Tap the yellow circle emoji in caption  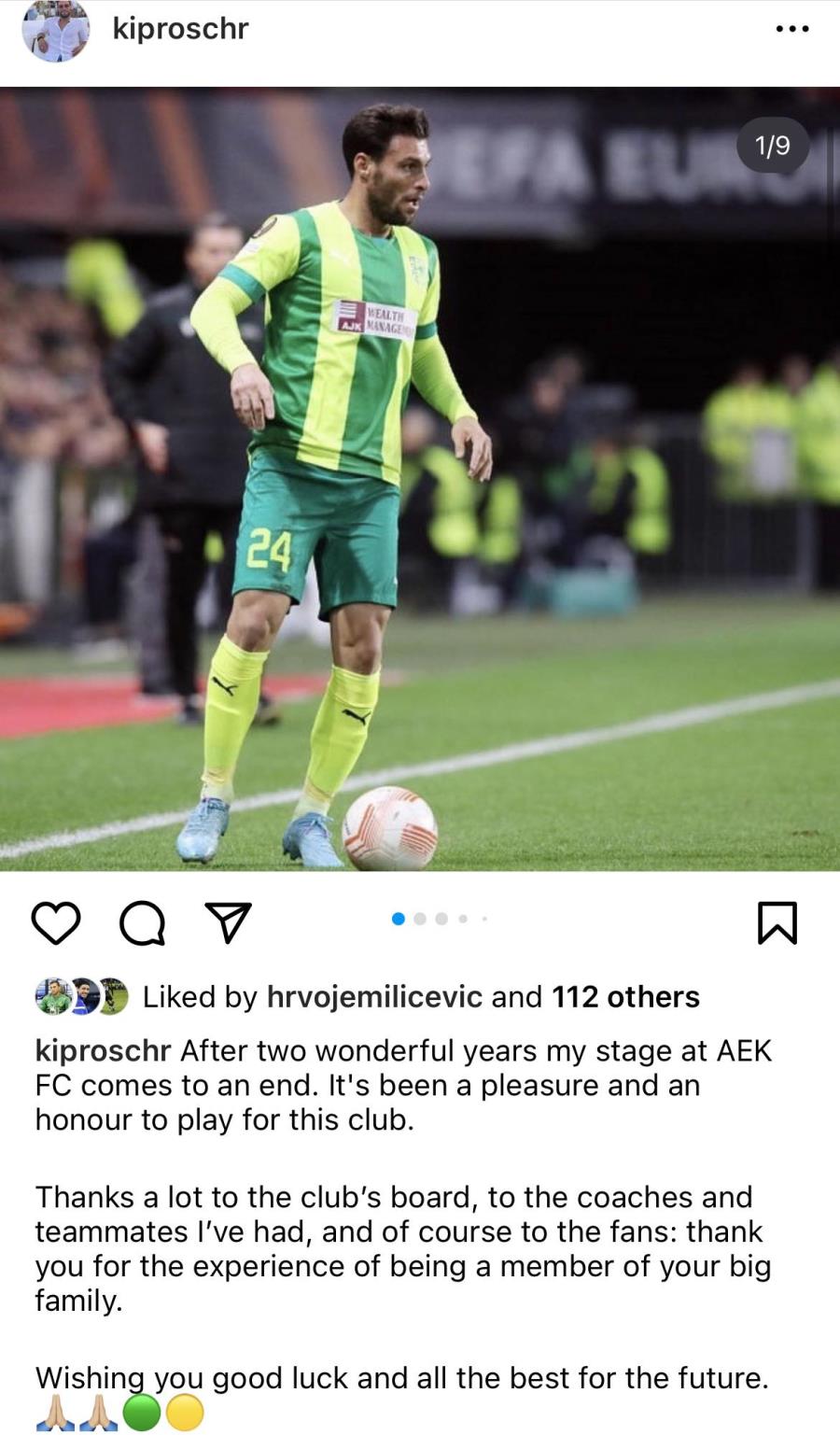pos(184,1413)
